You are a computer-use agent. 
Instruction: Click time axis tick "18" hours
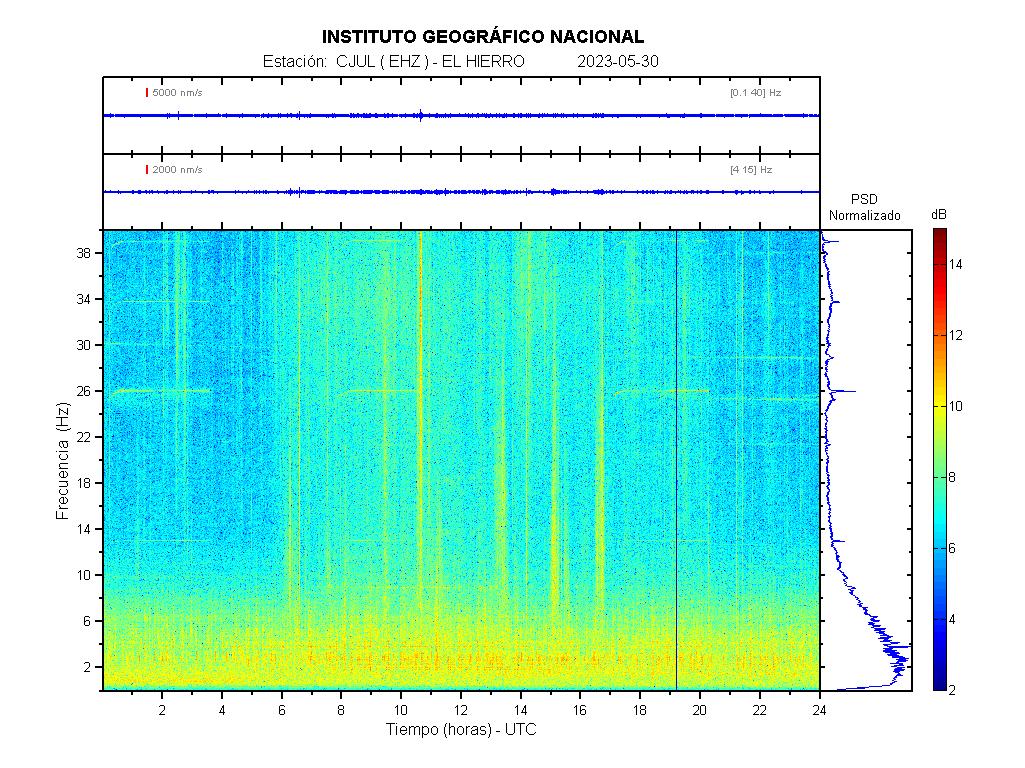pyautogui.click(x=640, y=710)
